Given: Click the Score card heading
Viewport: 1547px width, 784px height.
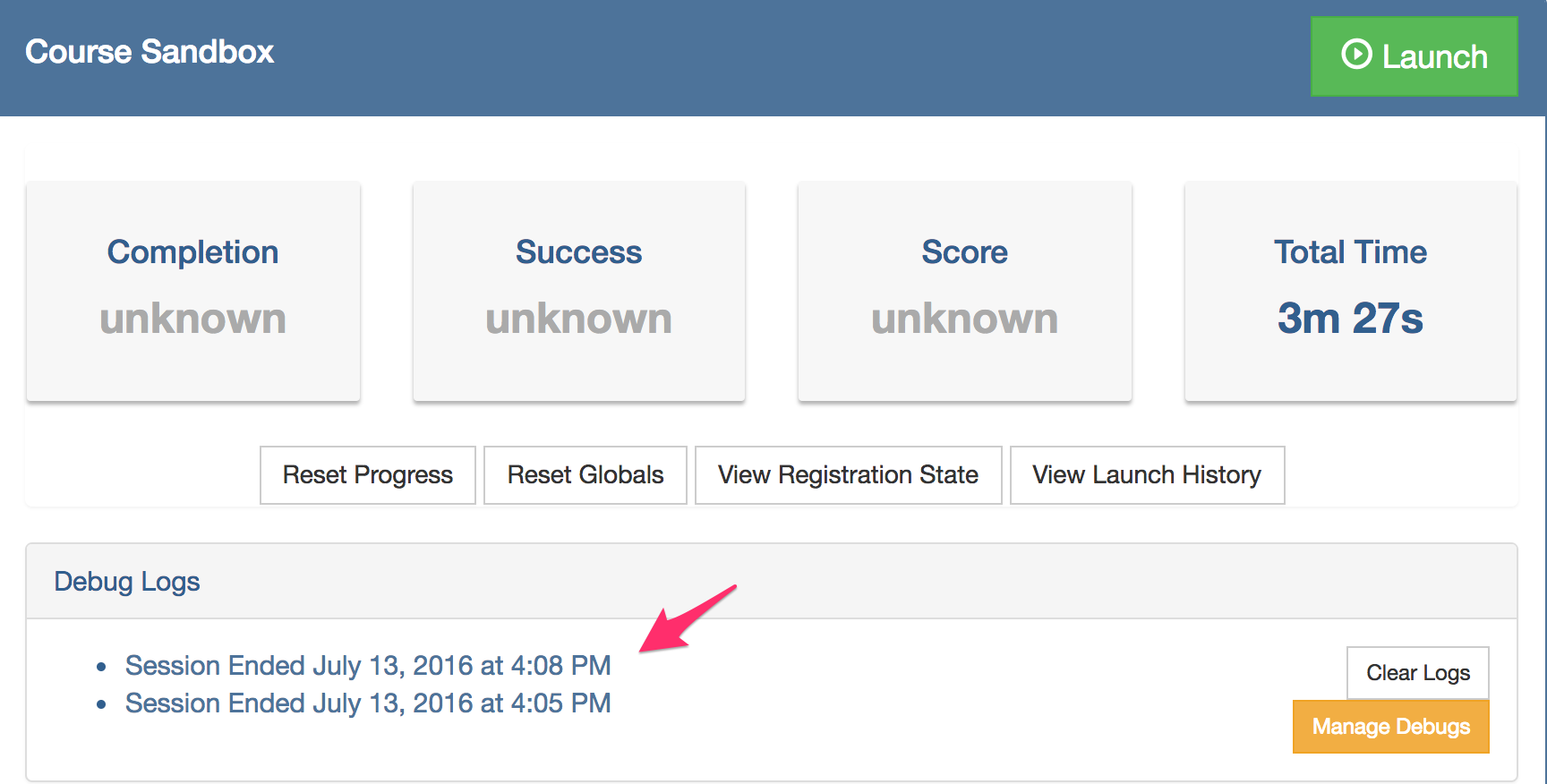Looking at the screenshot, I should click(x=964, y=252).
